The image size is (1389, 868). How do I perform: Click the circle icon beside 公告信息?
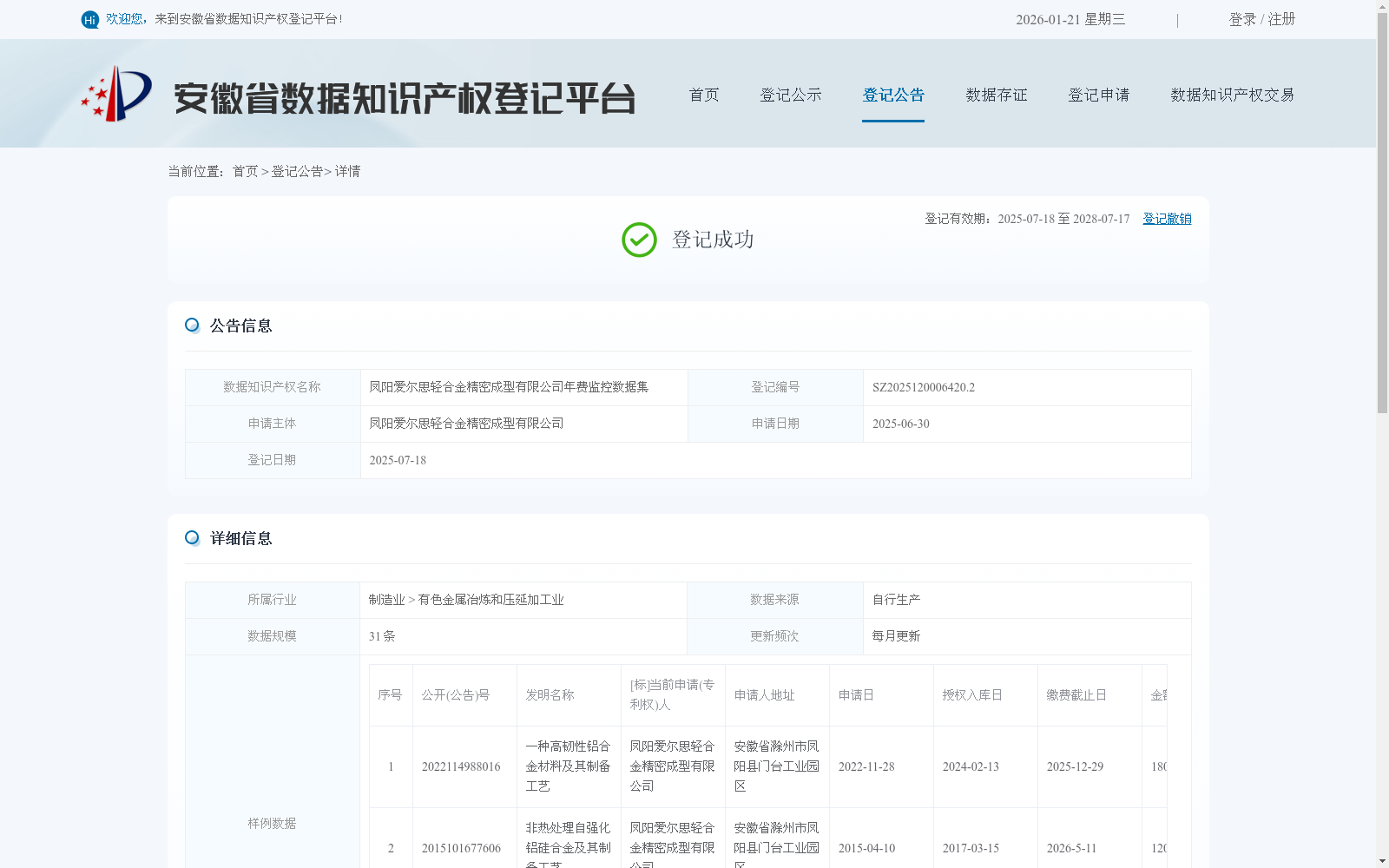pos(192,325)
